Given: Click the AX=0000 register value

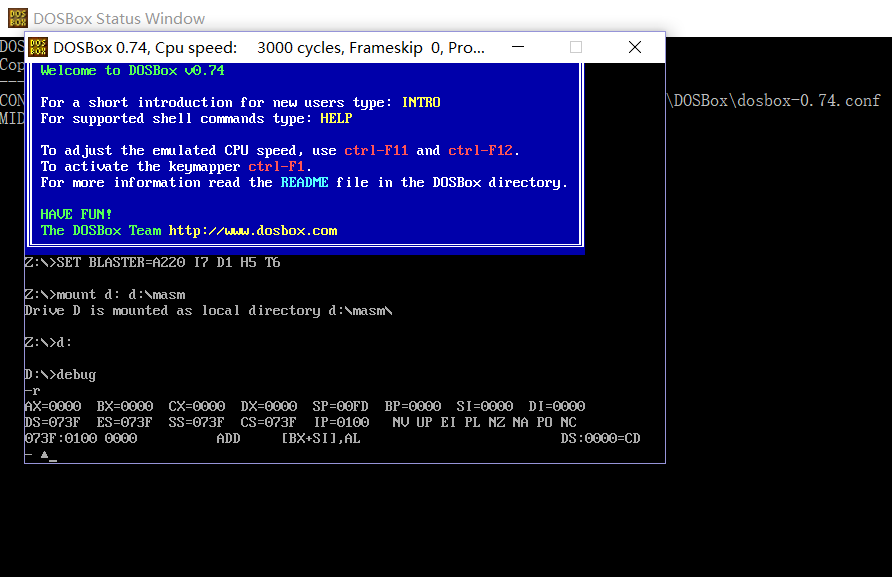Looking at the screenshot, I should (x=53, y=406).
